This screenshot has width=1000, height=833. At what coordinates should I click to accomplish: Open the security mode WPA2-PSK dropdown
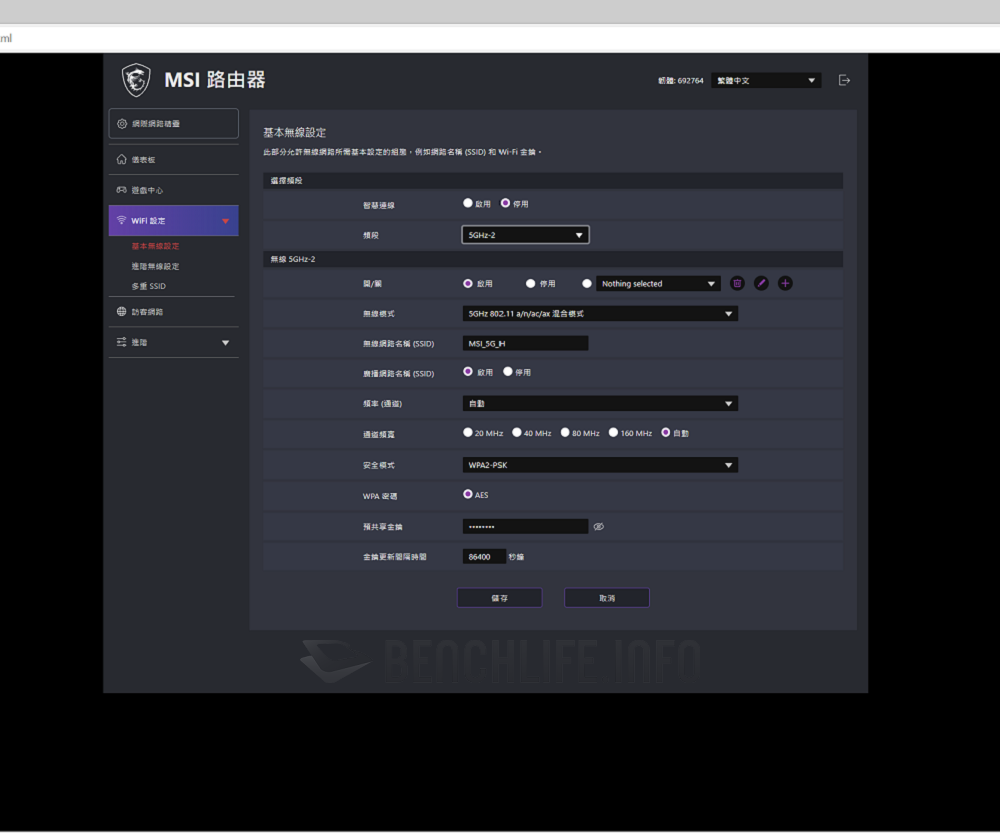point(600,464)
